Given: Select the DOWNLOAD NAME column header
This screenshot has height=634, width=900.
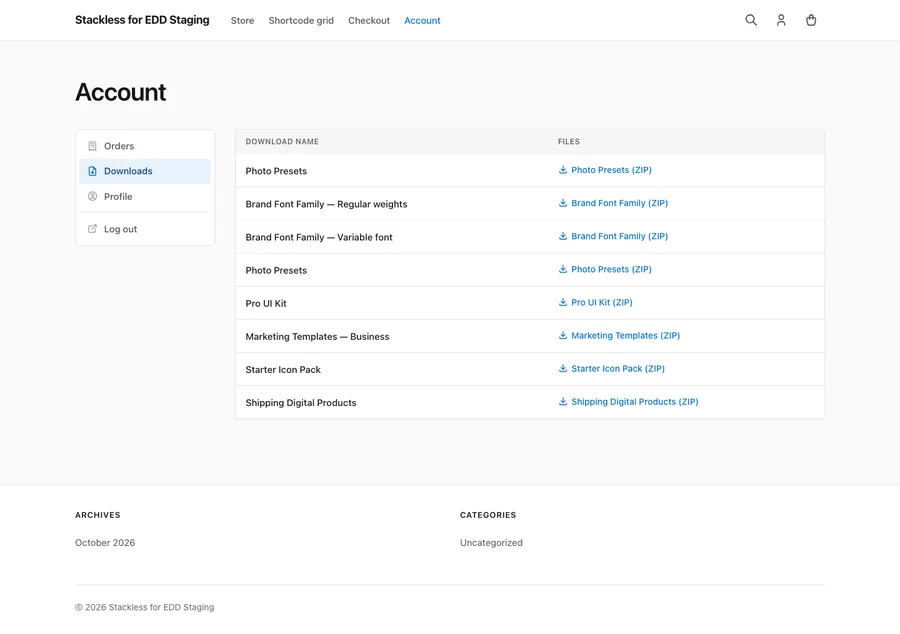Looking at the screenshot, I should [x=282, y=142].
